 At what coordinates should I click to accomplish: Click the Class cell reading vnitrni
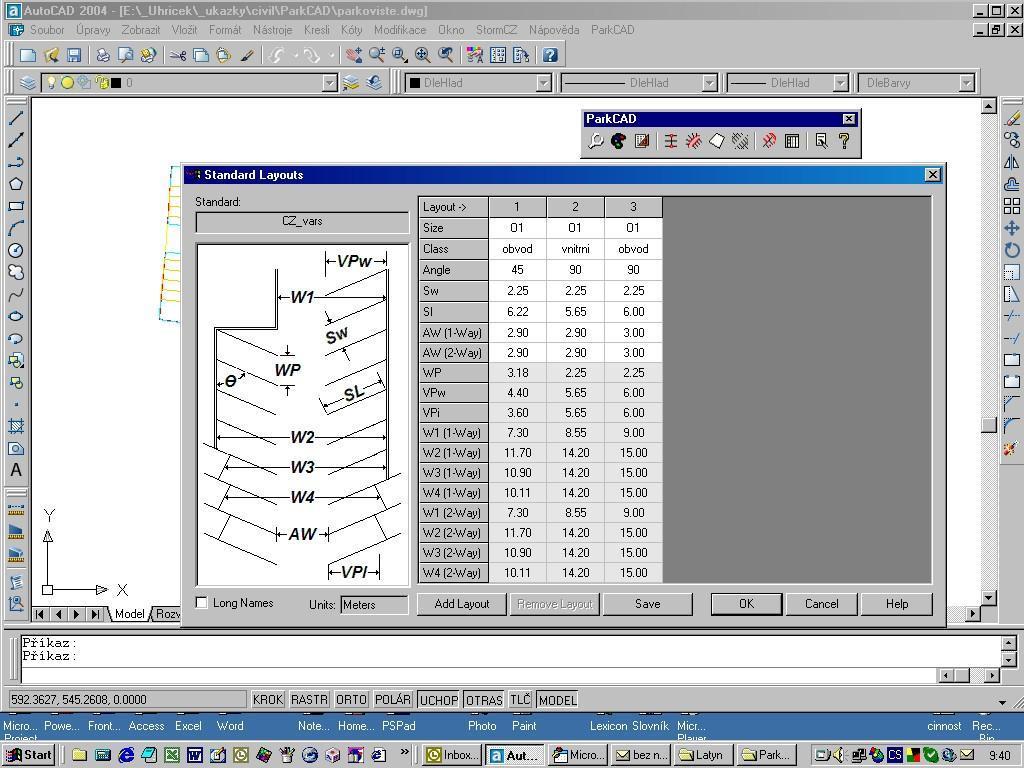tap(575, 249)
